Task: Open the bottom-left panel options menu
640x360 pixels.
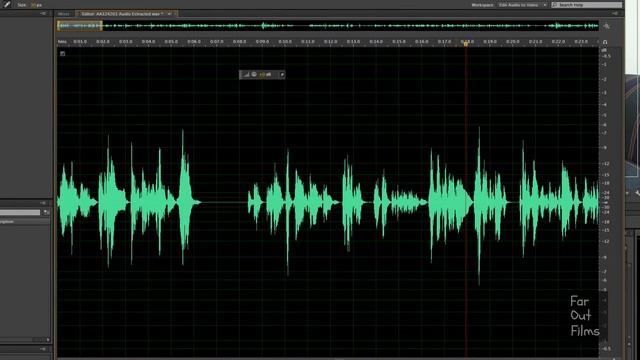Action: 43,349
